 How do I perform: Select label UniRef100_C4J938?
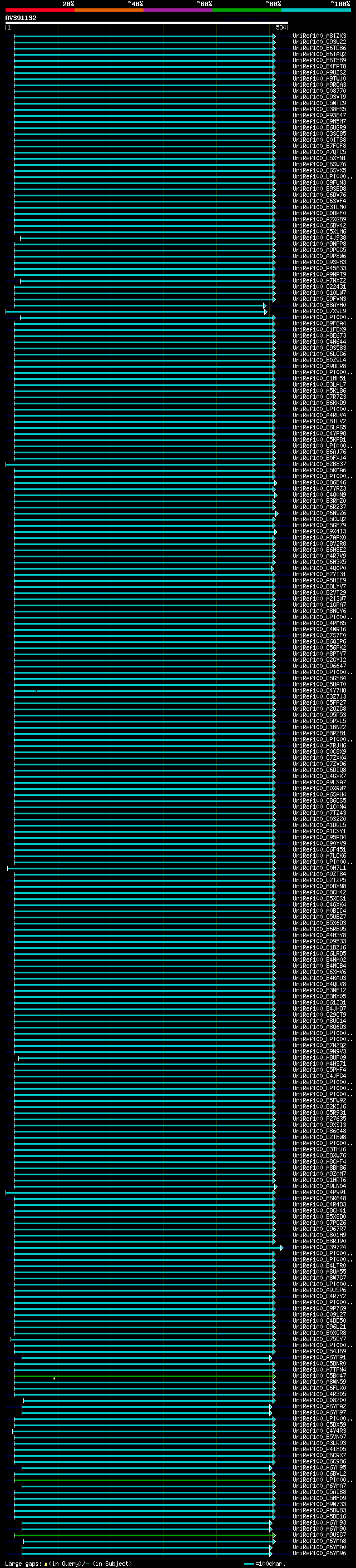coord(319,238)
